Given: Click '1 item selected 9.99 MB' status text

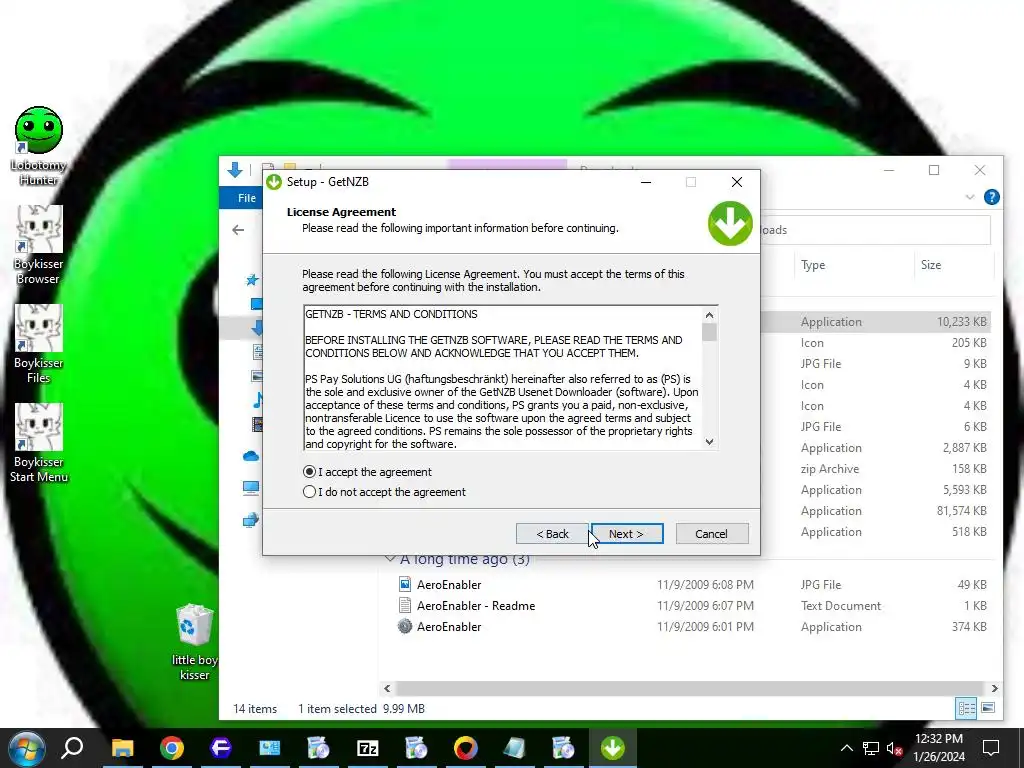Looking at the screenshot, I should pyautogui.click(x=361, y=709).
